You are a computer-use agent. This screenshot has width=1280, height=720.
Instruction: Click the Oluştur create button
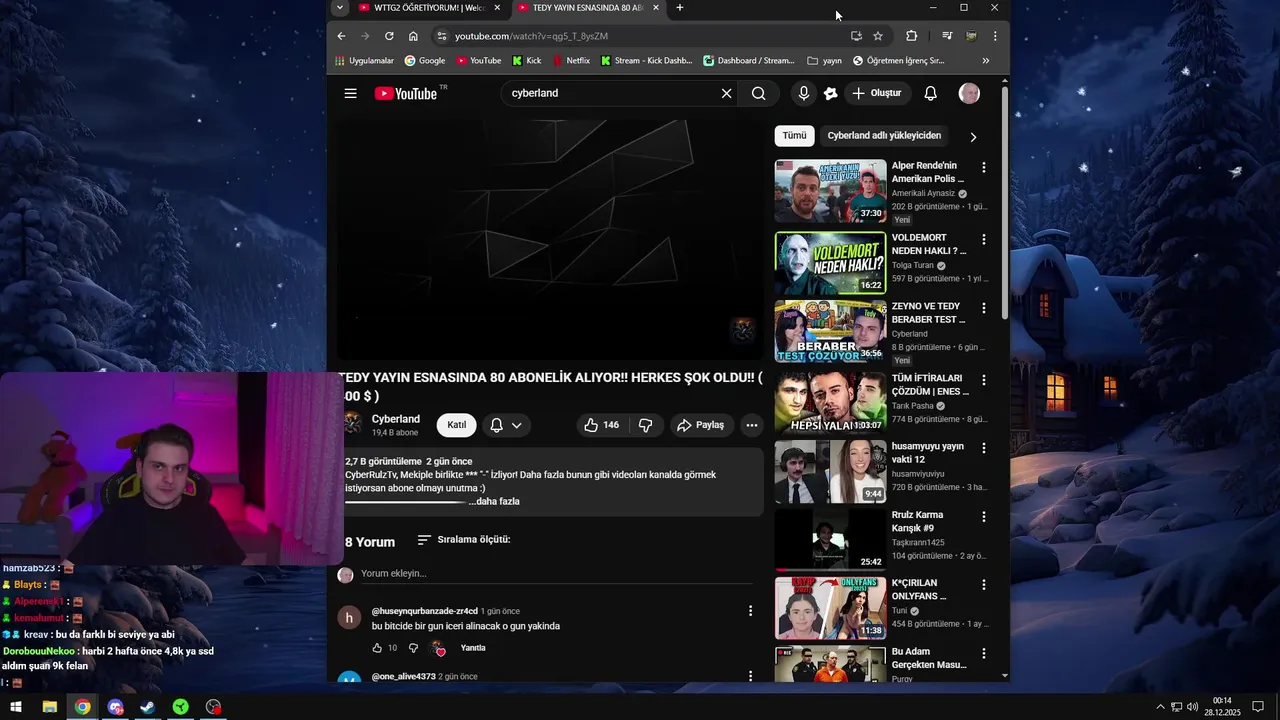coord(876,93)
